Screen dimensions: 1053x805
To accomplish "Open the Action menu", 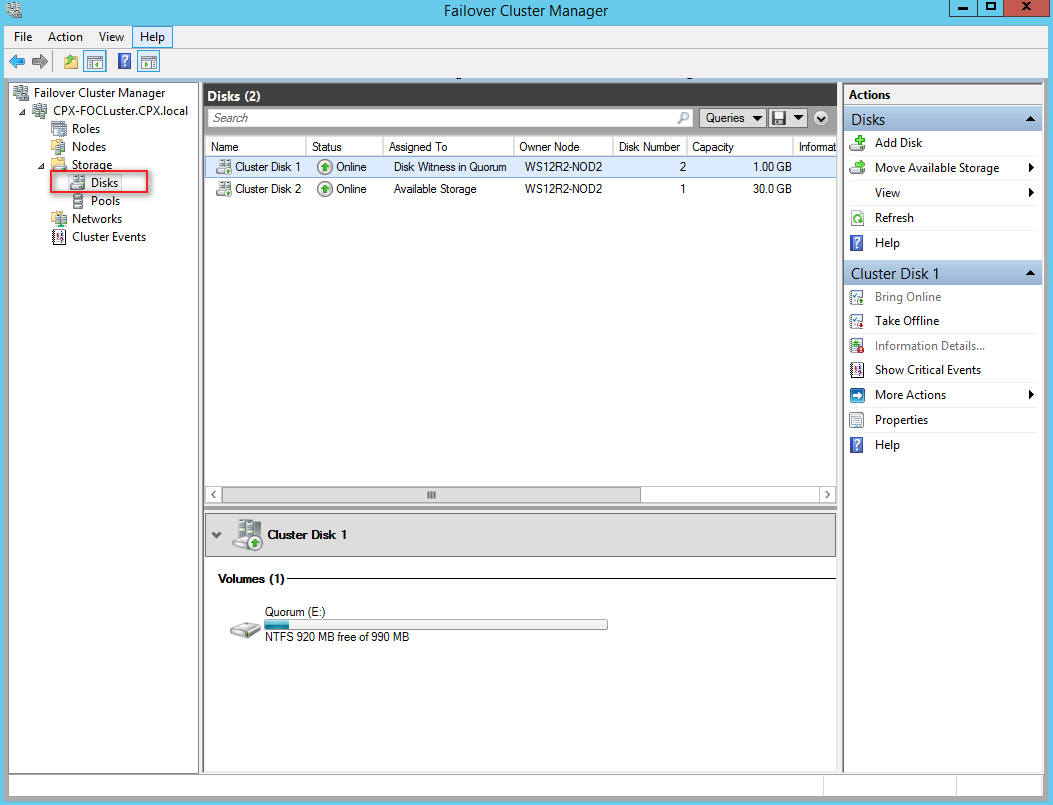I will [65, 37].
